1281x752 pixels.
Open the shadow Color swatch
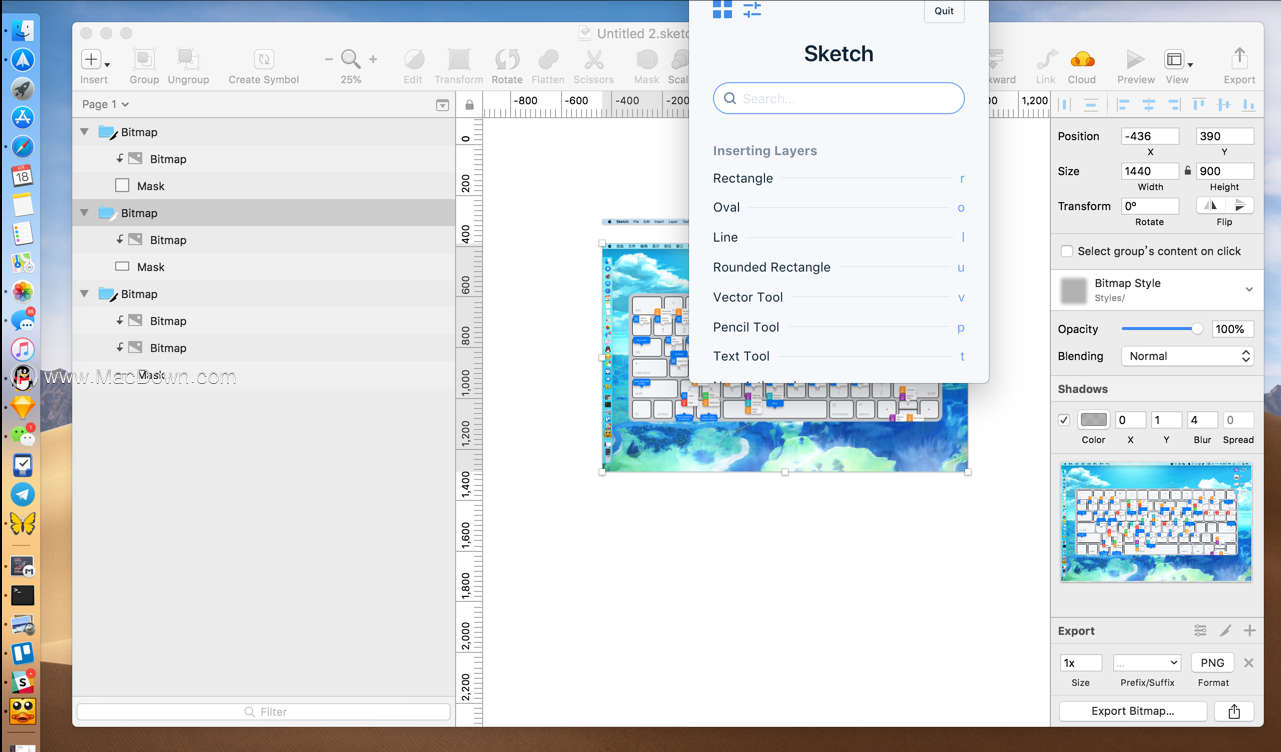1094,420
